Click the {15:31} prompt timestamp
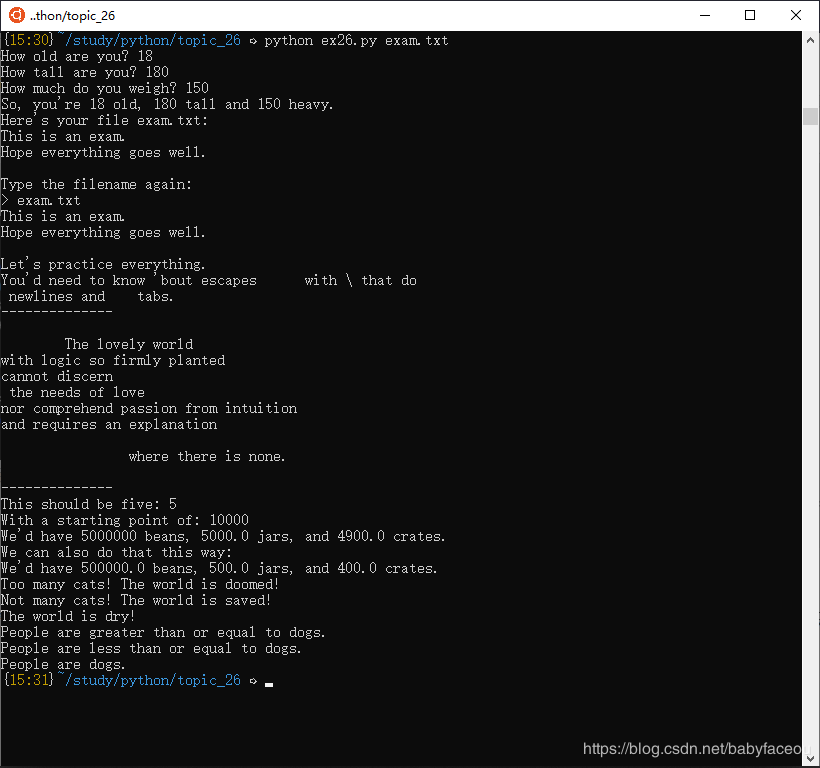This screenshot has height=768, width=820. (x=28, y=680)
